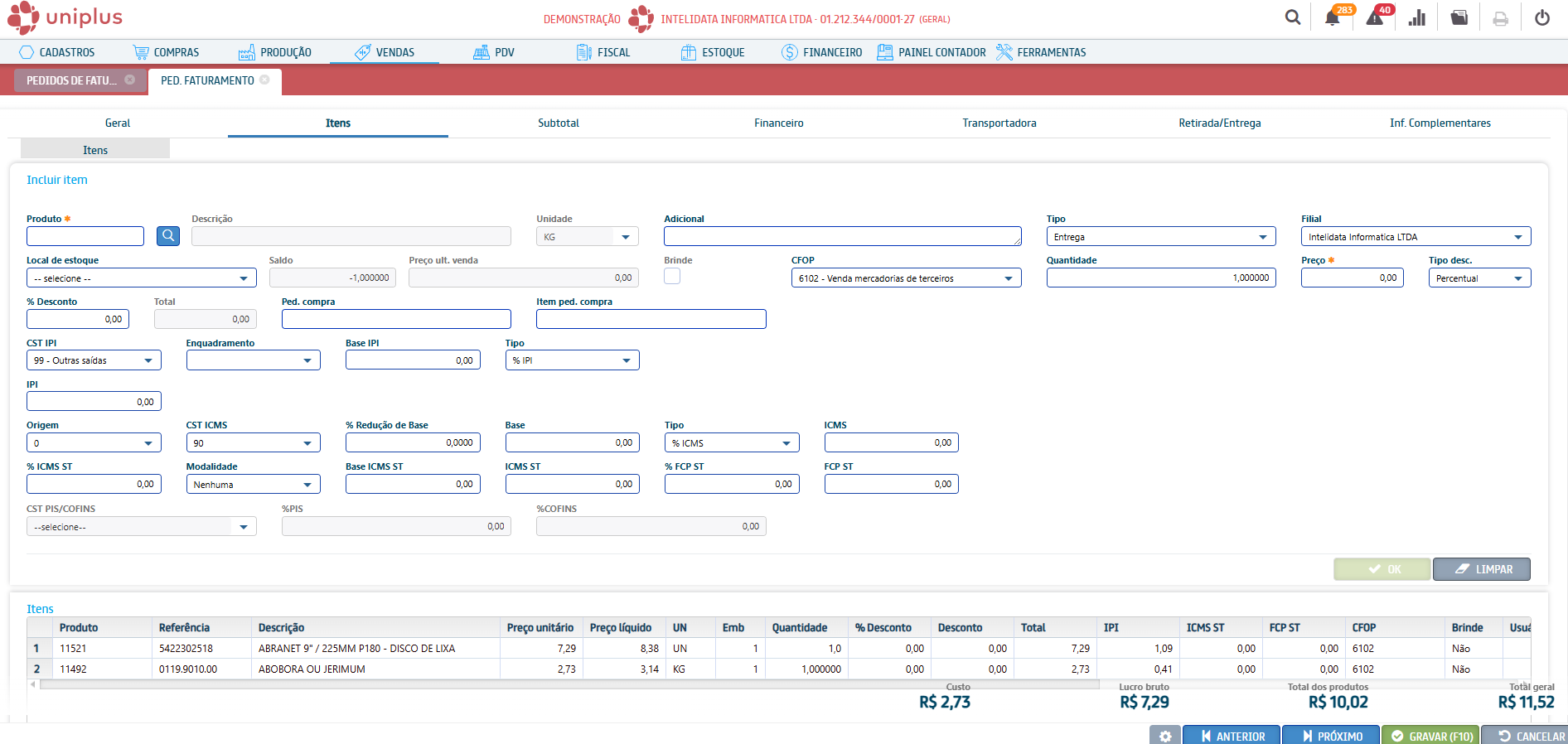The width and height of the screenshot is (1568, 744).
Task: Open the warning alerts triangle icon
Action: point(1375,18)
